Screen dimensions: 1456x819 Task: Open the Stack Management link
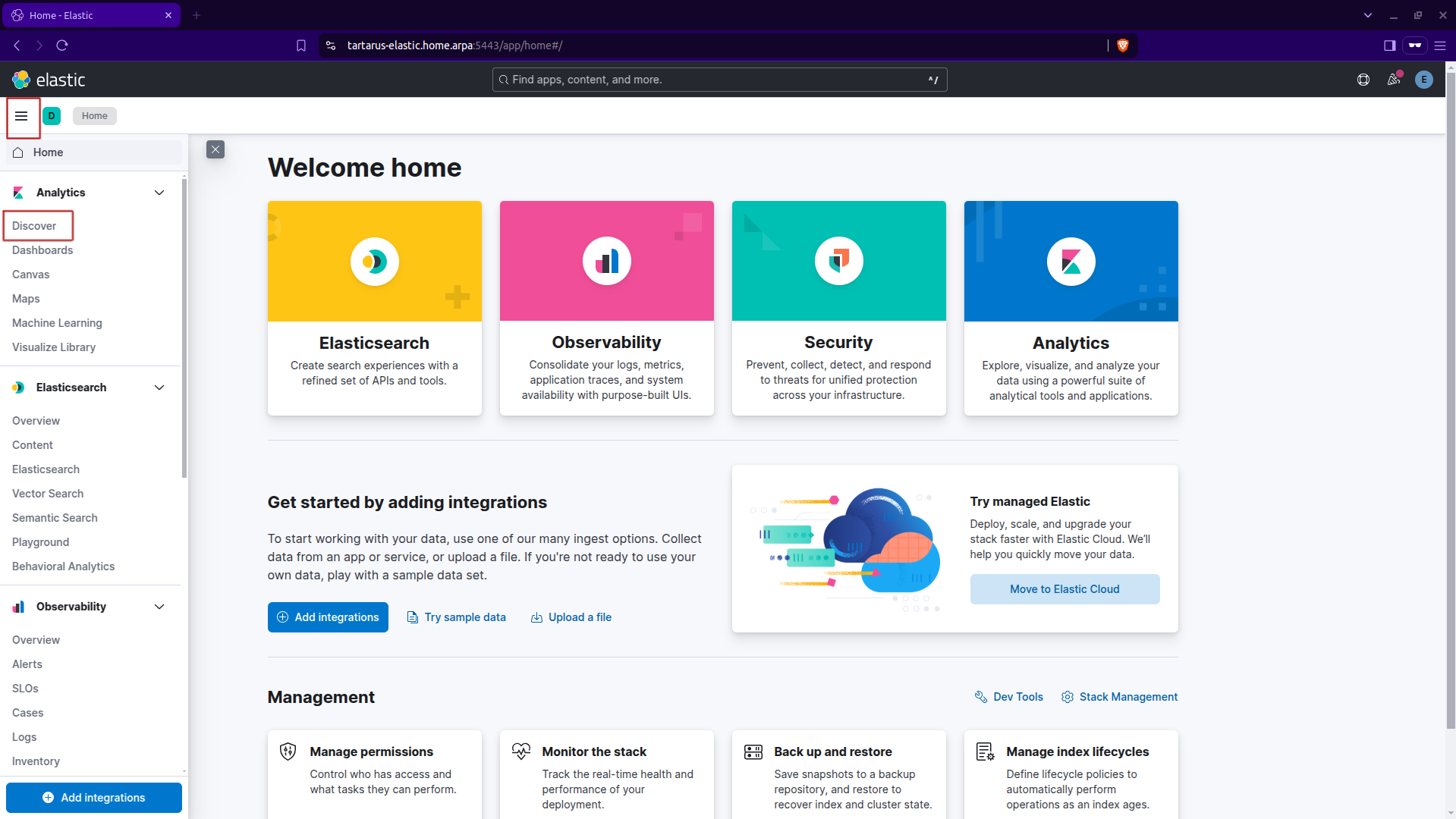(x=1119, y=697)
